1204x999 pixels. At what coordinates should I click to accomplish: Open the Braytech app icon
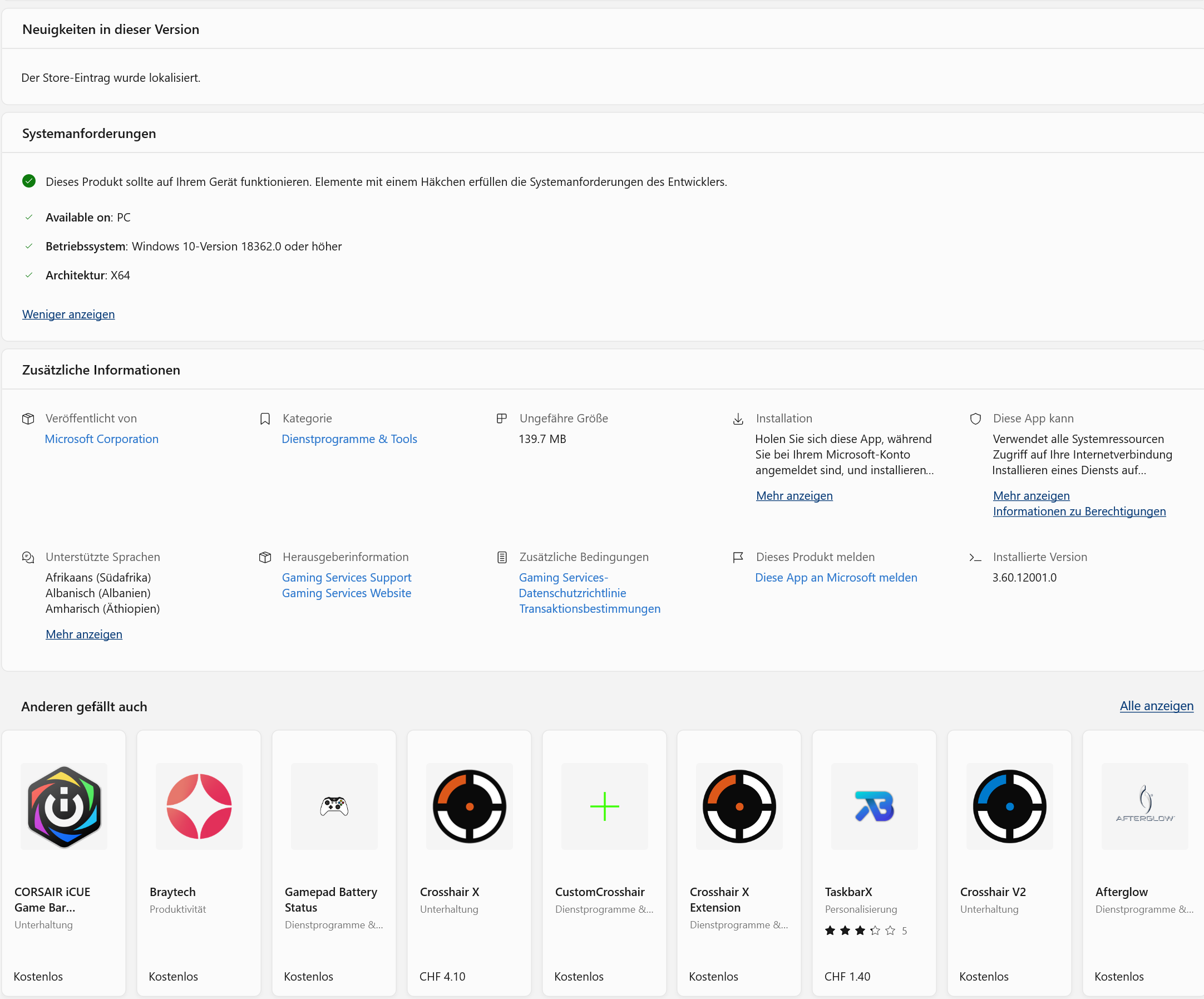coord(199,806)
